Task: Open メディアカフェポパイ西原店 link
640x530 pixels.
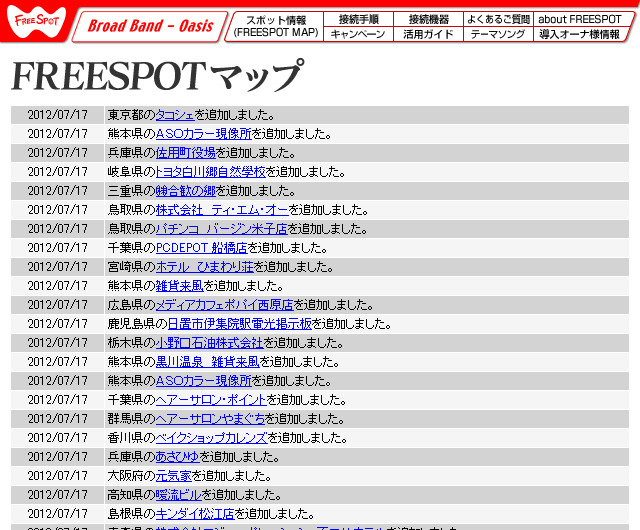Action: click(x=224, y=305)
